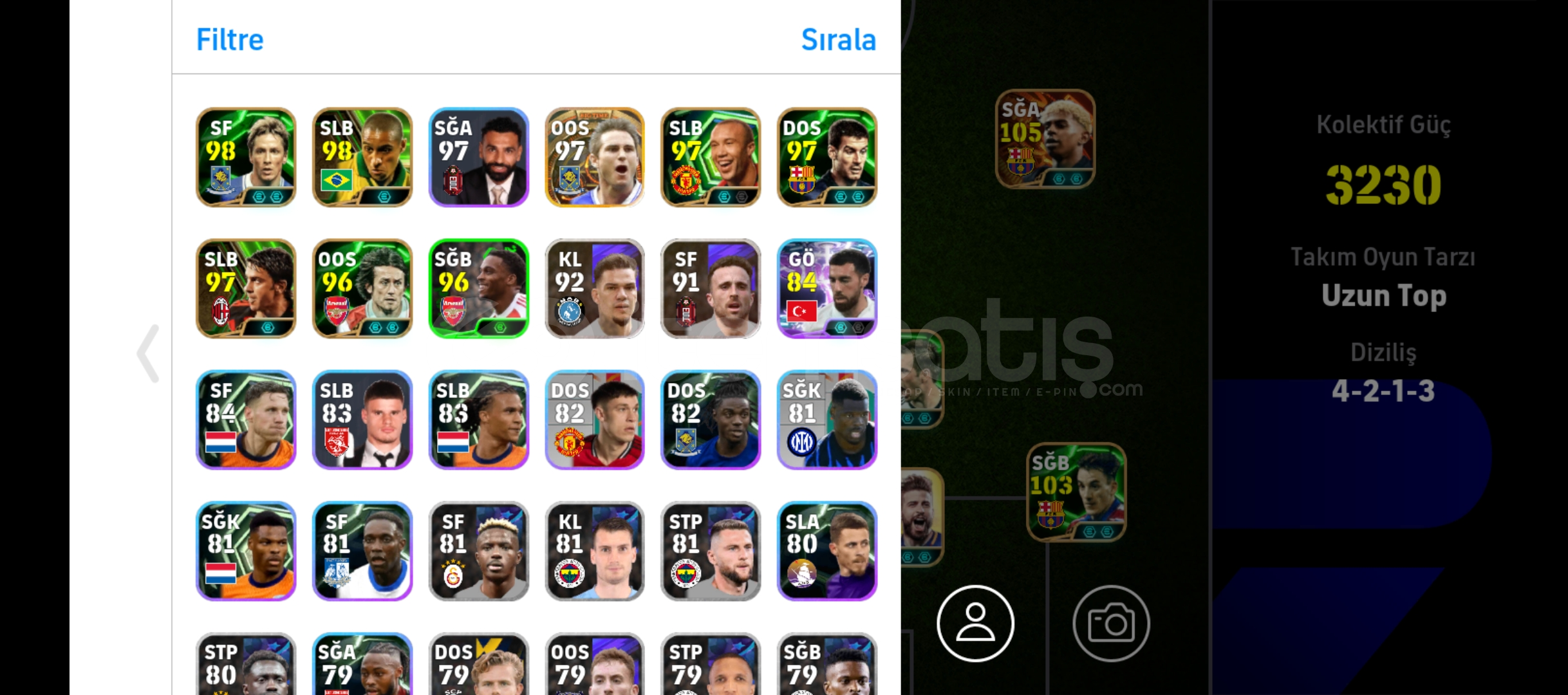
Task: Tap SĞB 103 player on pitch
Action: [1076, 492]
